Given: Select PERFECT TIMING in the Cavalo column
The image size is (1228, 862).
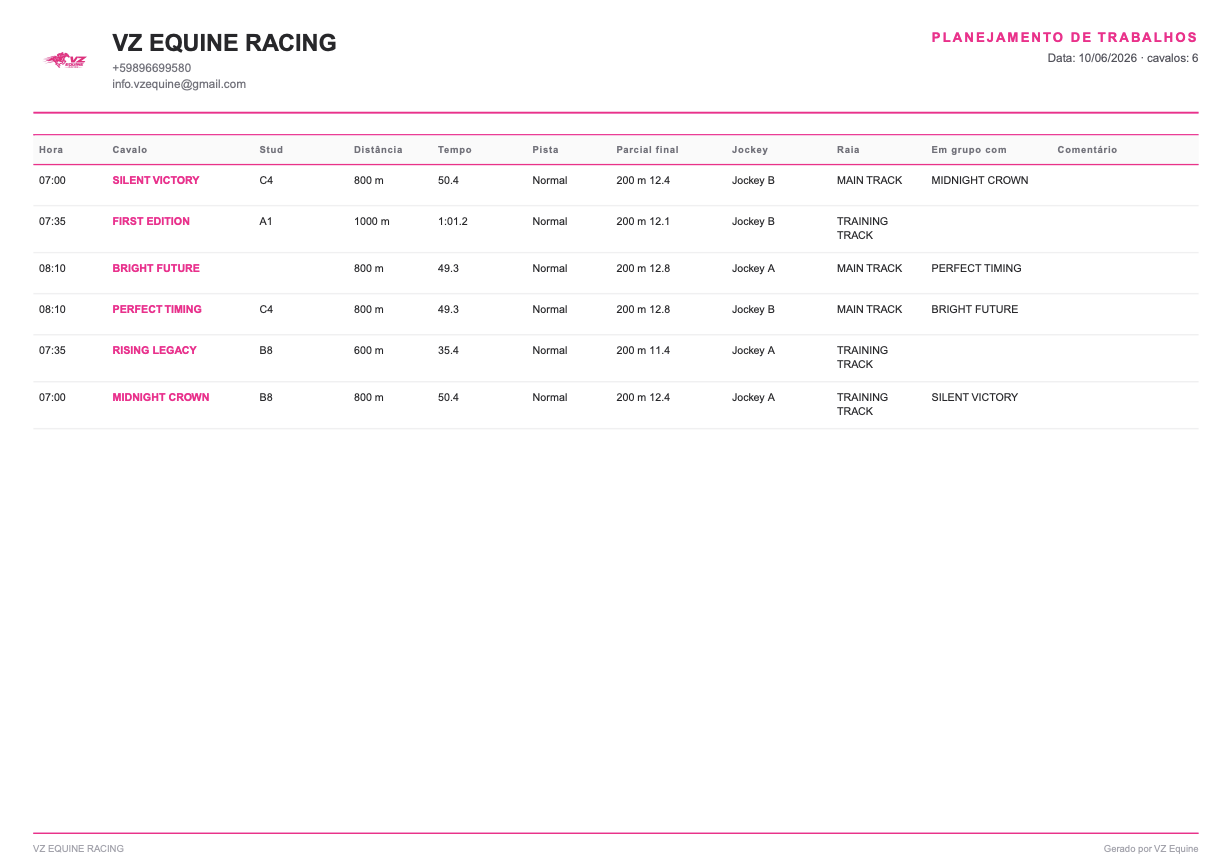Looking at the screenshot, I should point(157,309).
